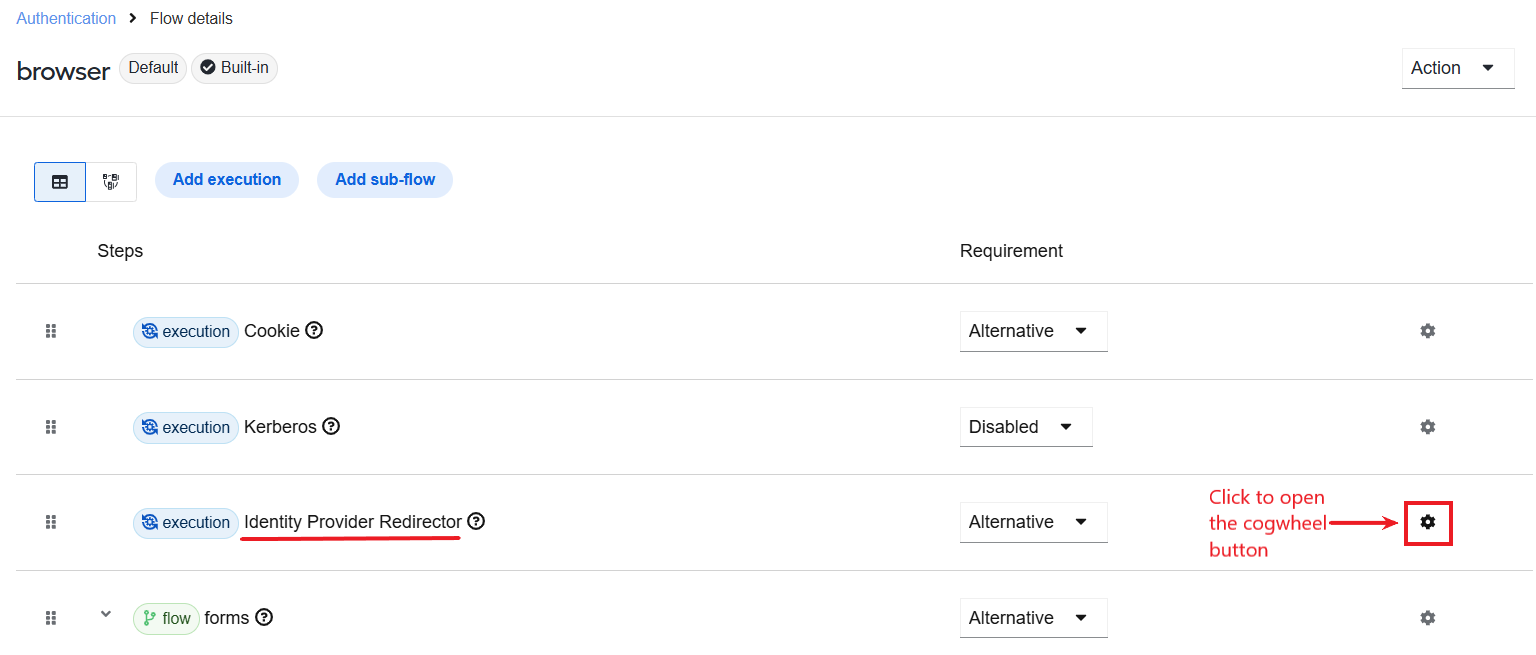Image resolution: width=1536 pixels, height=655 pixels.
Task: Grab the drag handle of Cookie row
Action: coord(51,331)
